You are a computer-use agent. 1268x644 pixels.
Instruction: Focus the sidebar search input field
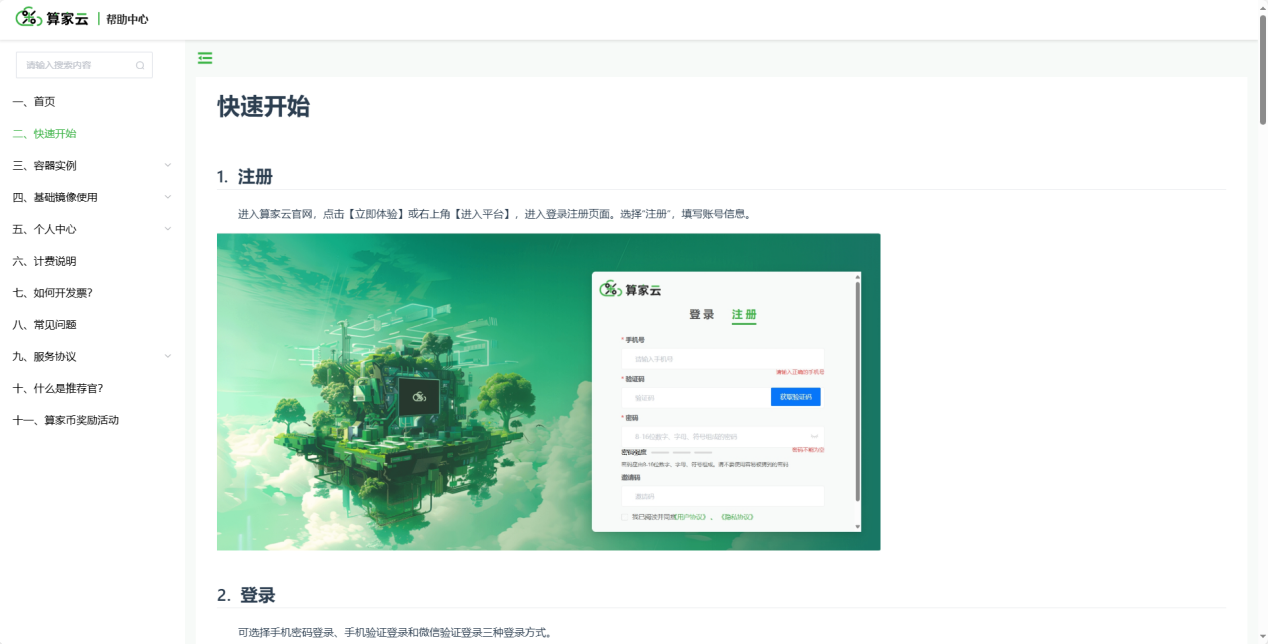point(84,65)
